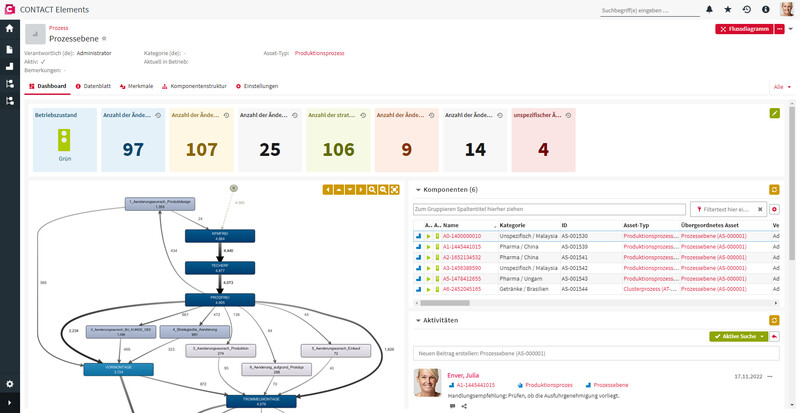The width and height of the screenshot is (800, 413).
Task: Switch to the Dashboard tab
Action: (x=47, y=86)
